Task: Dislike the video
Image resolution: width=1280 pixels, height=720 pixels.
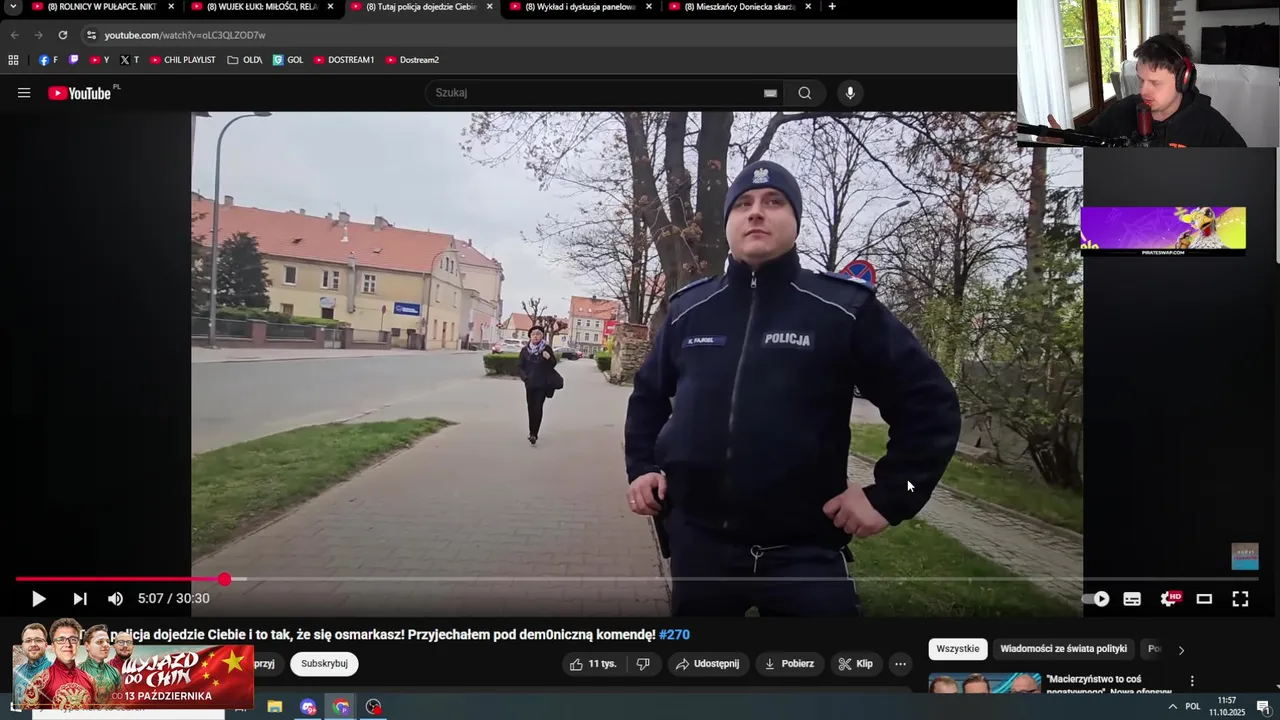Action: pyautogui.click(x=643, y=664)
